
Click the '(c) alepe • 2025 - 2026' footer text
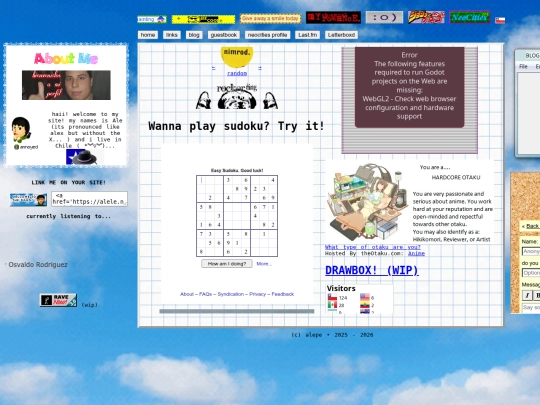point(332,335)
